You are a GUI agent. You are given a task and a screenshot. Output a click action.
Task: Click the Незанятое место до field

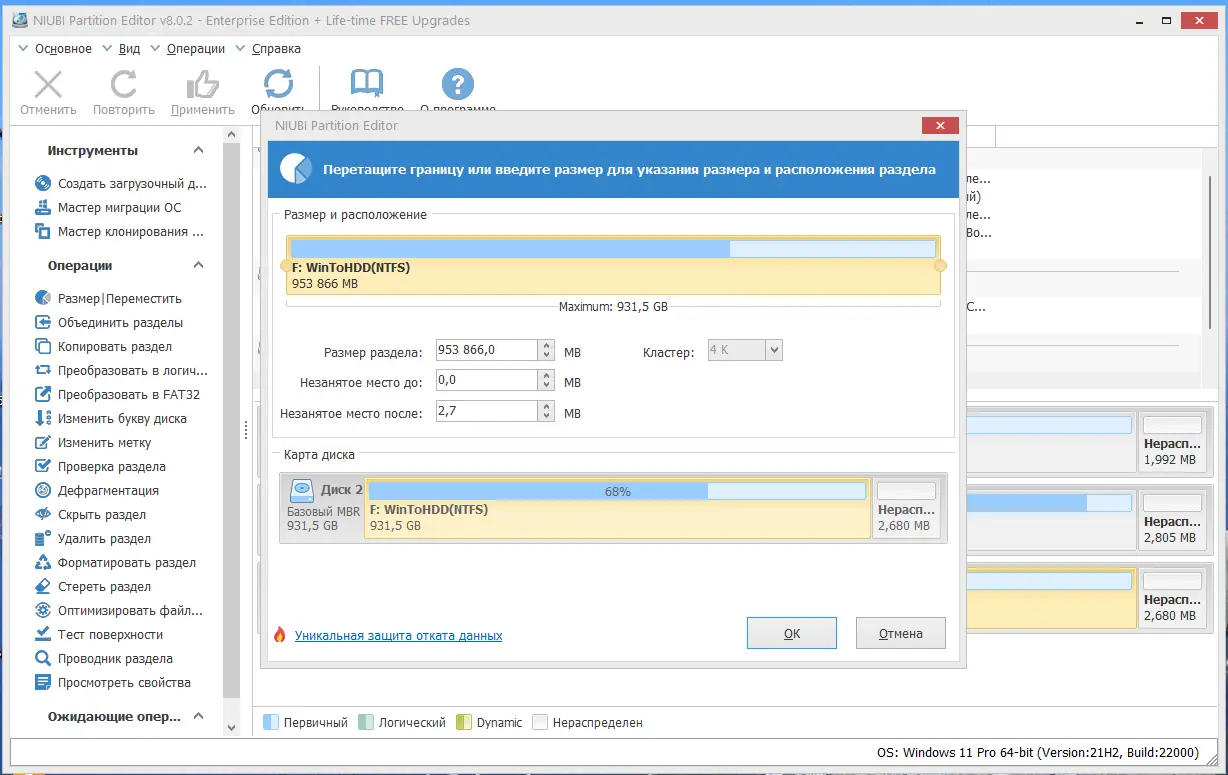pyautogui.click(x=487, y=381)
